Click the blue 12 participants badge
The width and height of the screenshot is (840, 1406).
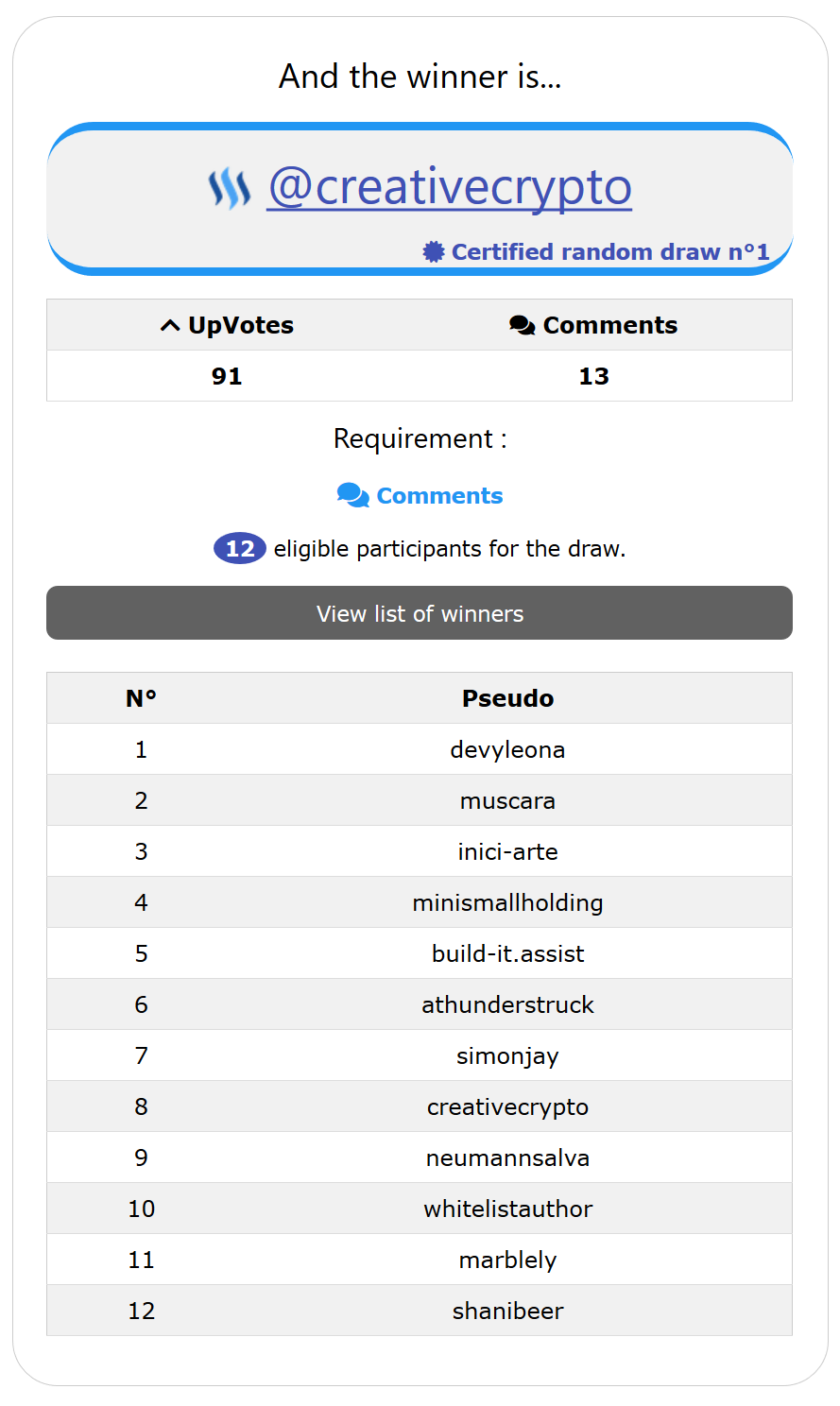[240, 549]
